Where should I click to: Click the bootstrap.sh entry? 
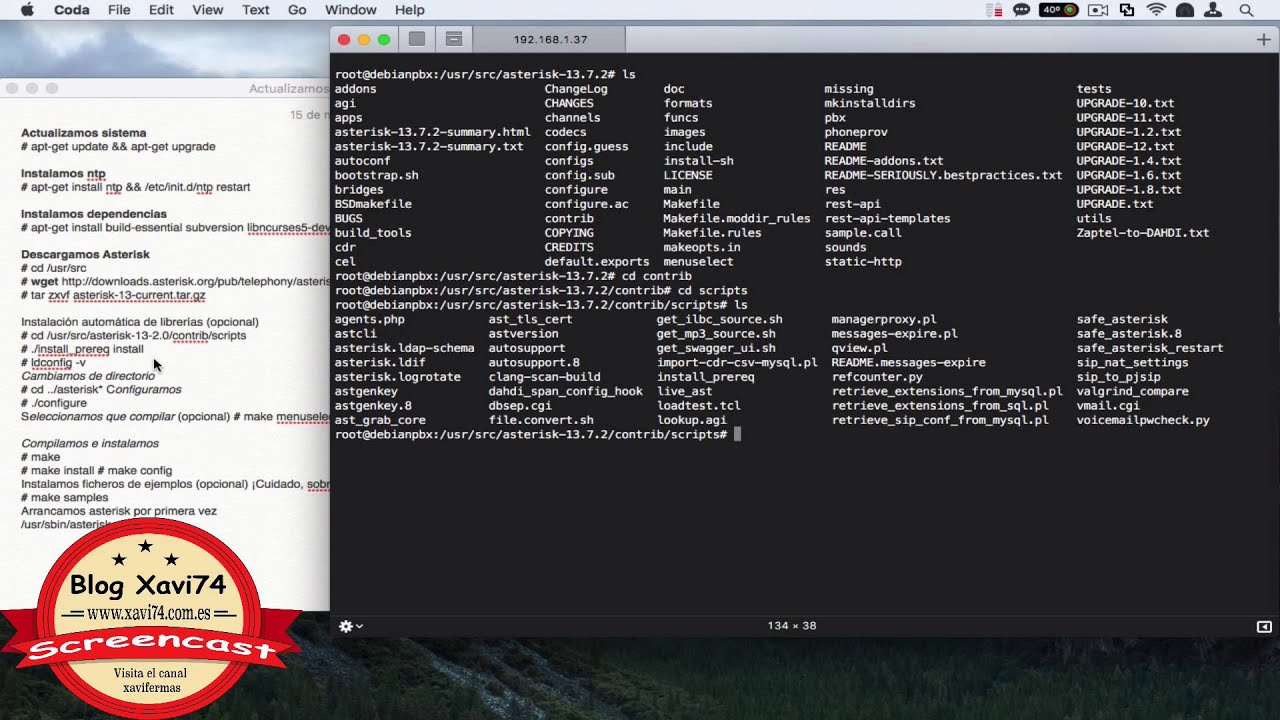377,175
